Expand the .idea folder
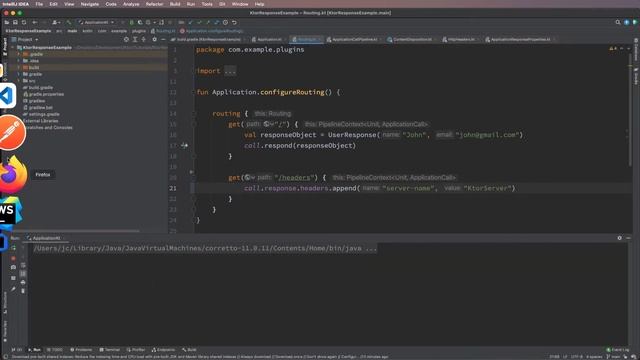Image resolution: width=640 pixels, height=360 pixels. tap(18, 61)
